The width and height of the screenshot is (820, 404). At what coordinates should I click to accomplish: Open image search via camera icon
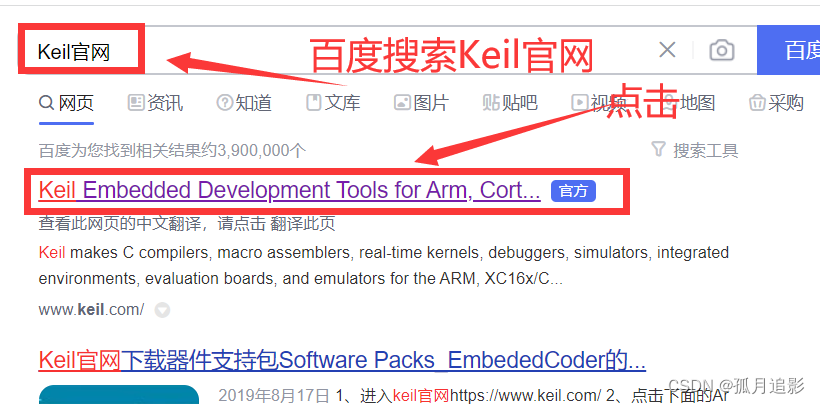point(722,51)
